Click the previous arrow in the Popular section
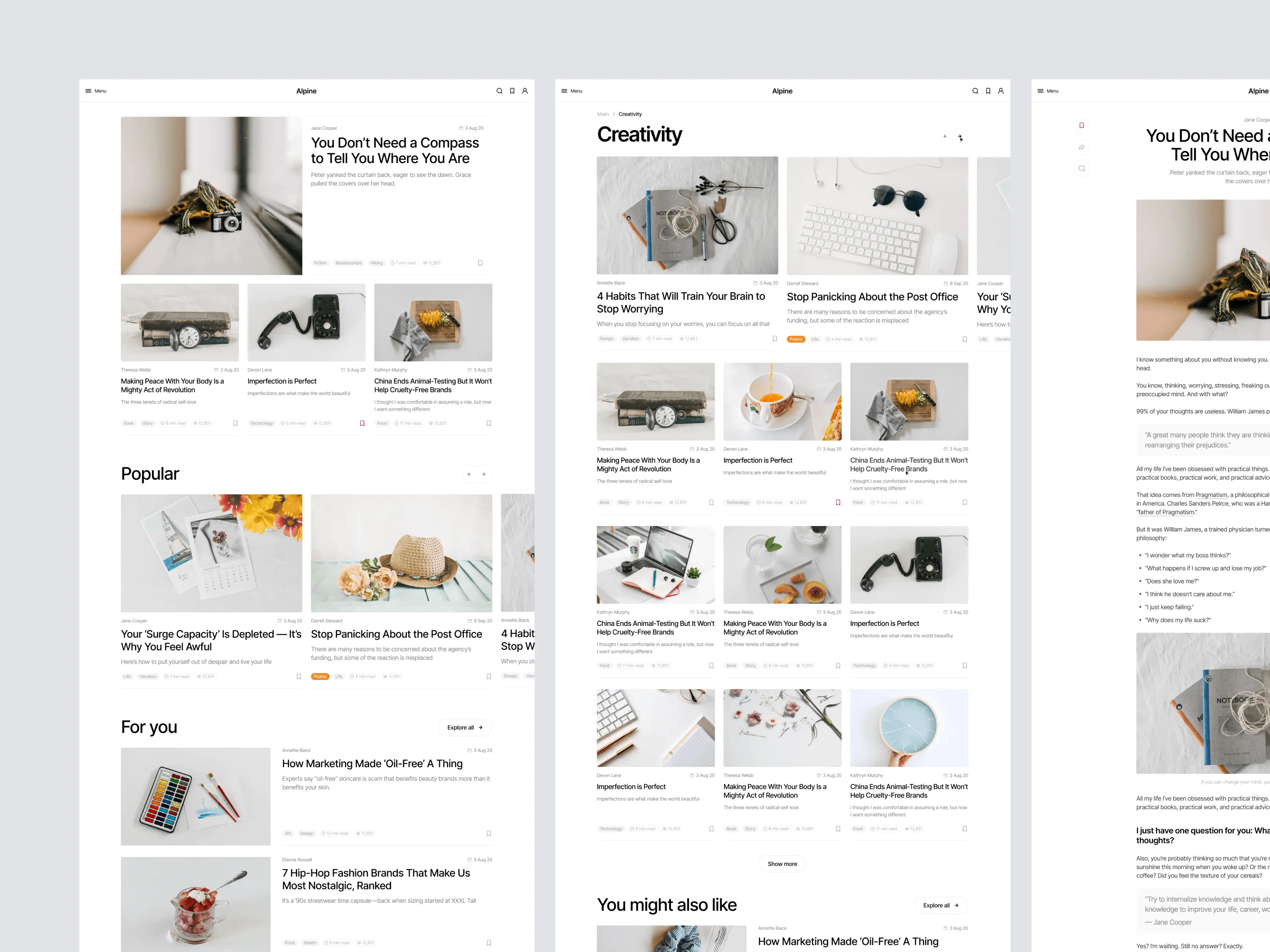 (x=470, y=474)
